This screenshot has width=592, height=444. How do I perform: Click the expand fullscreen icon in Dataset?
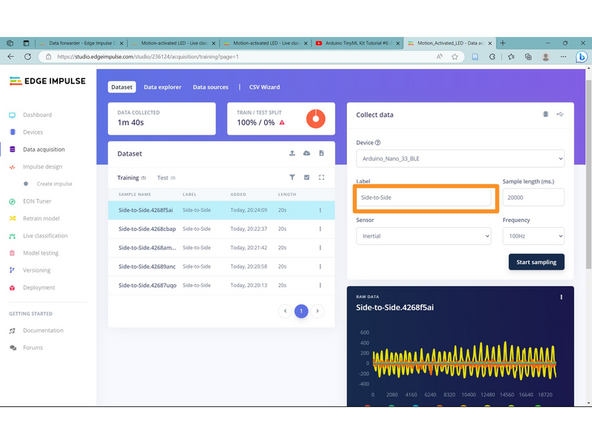(321, 177)
